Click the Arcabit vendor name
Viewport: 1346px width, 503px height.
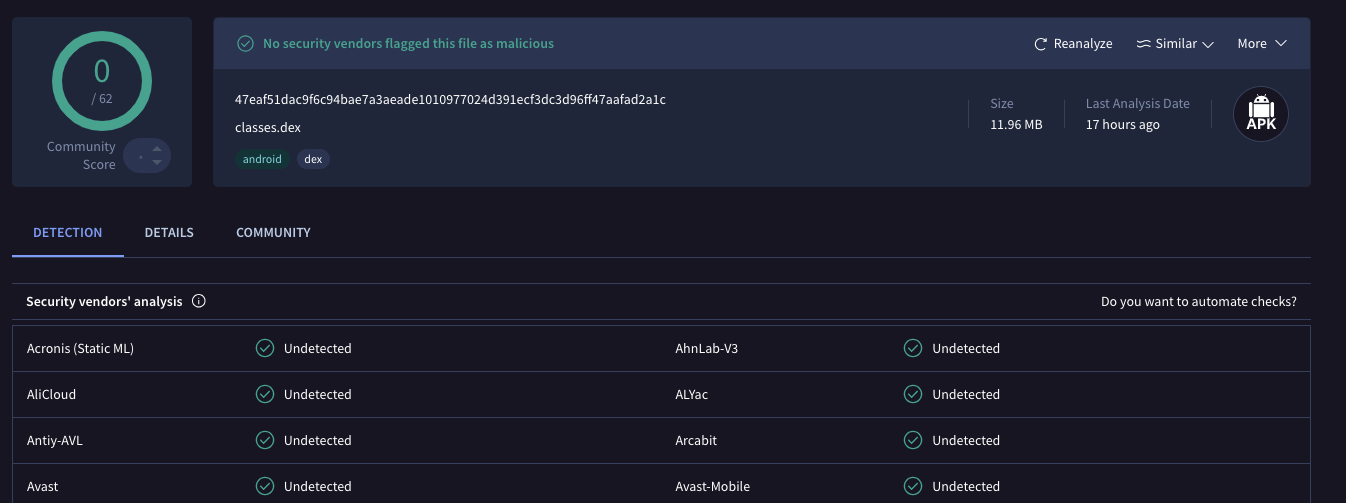696,441
